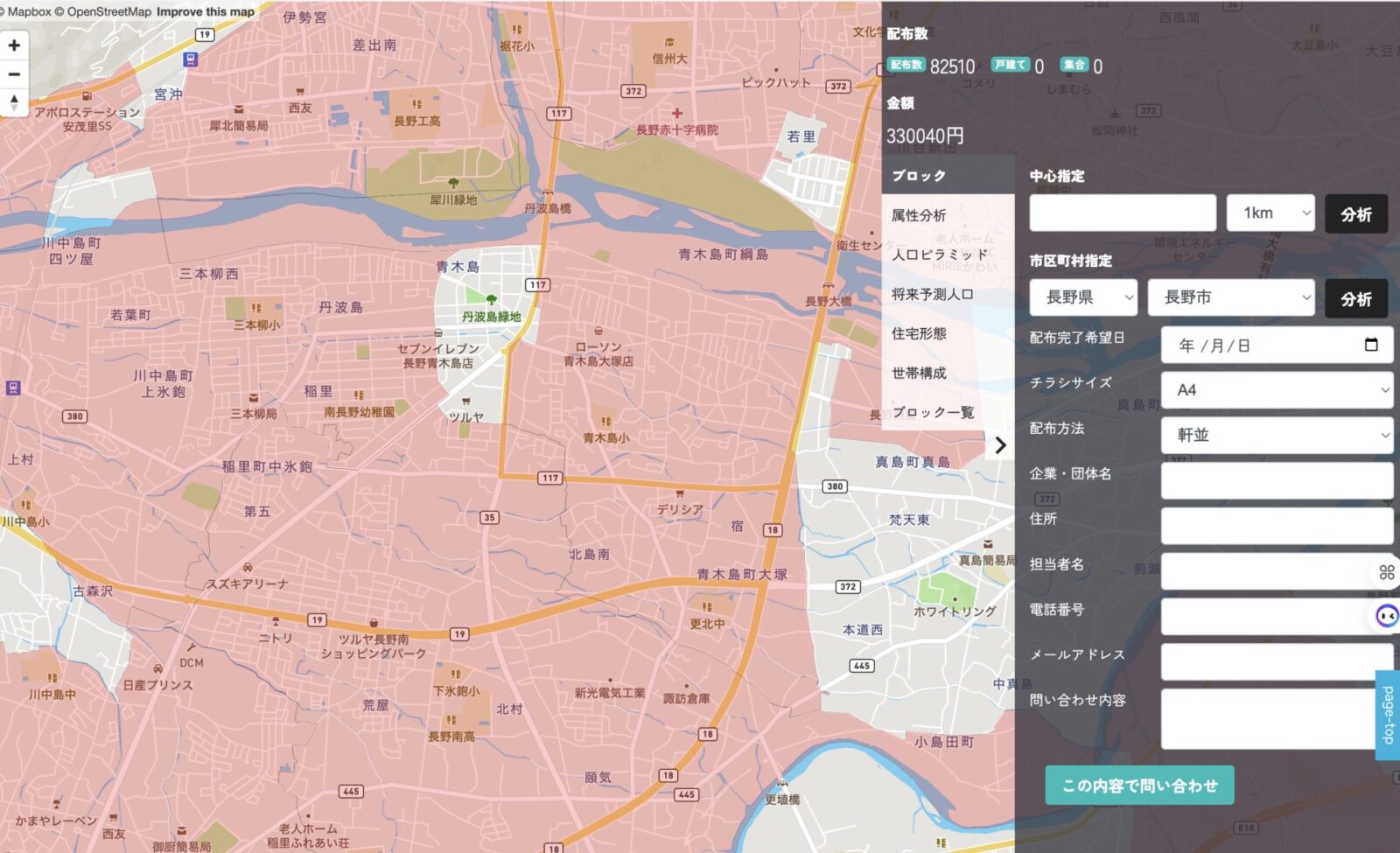Collapse side panel with the chevron arrow
Screen dimensions: 1400x853
(x=1000, y=446)
